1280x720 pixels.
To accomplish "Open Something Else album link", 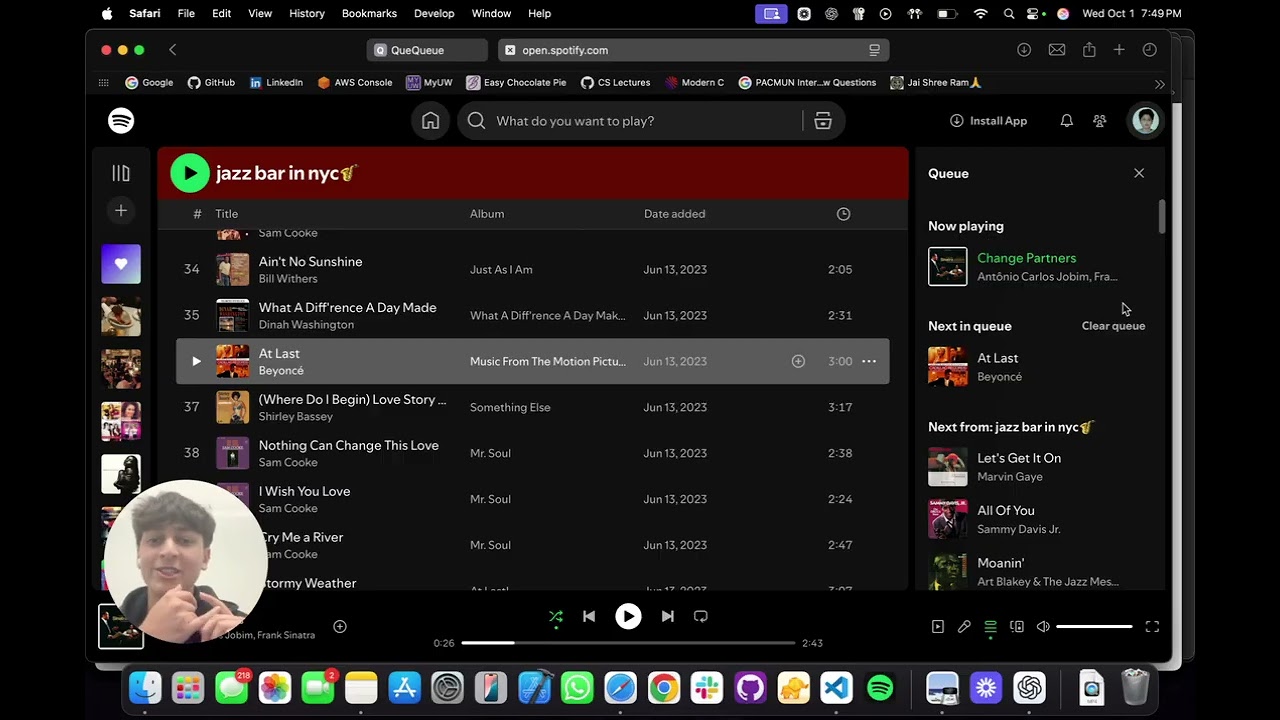I will [510, 407].
